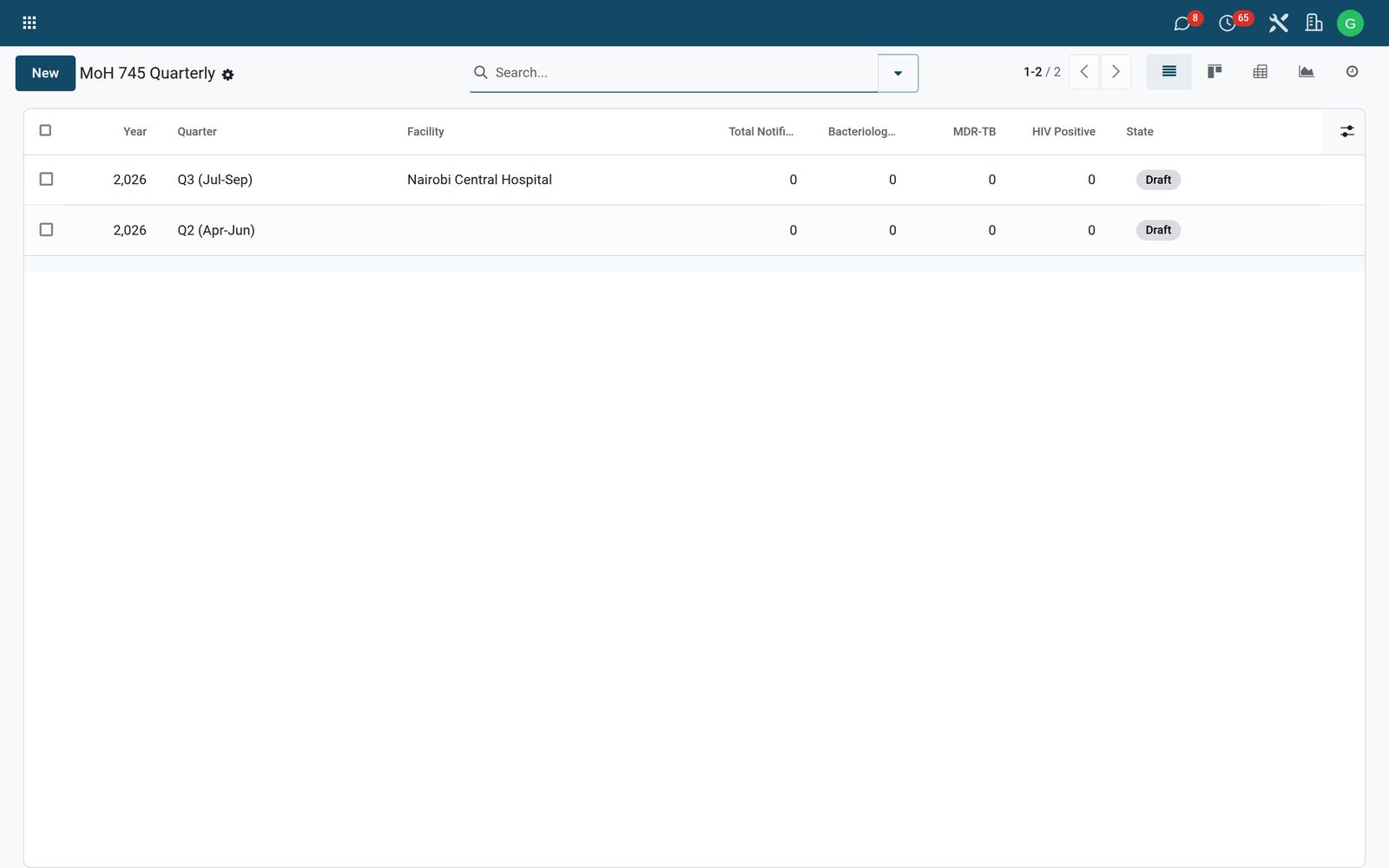Sort by Bacteriolog... column header
The width and height of the screenshot is (1389, 868).
[861, 132]
